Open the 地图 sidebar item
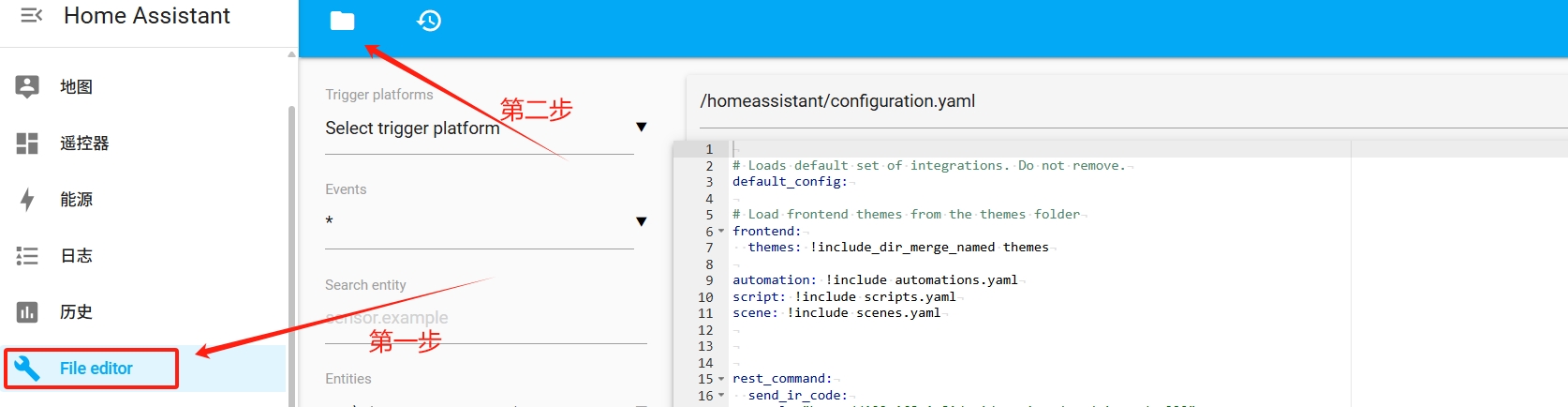 (x=144, y=86)
